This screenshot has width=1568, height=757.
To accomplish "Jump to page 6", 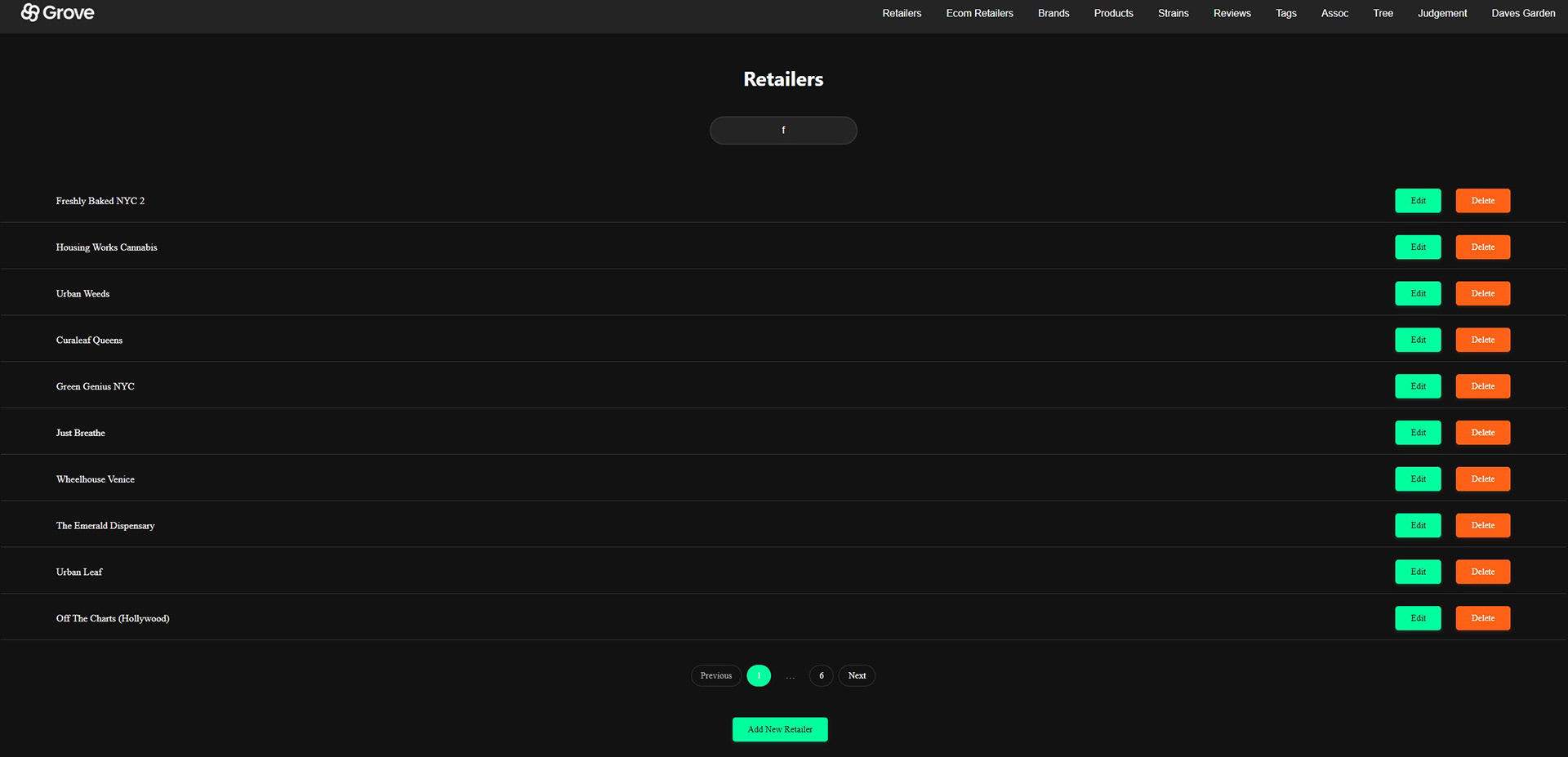I will (x=821, y=676).
